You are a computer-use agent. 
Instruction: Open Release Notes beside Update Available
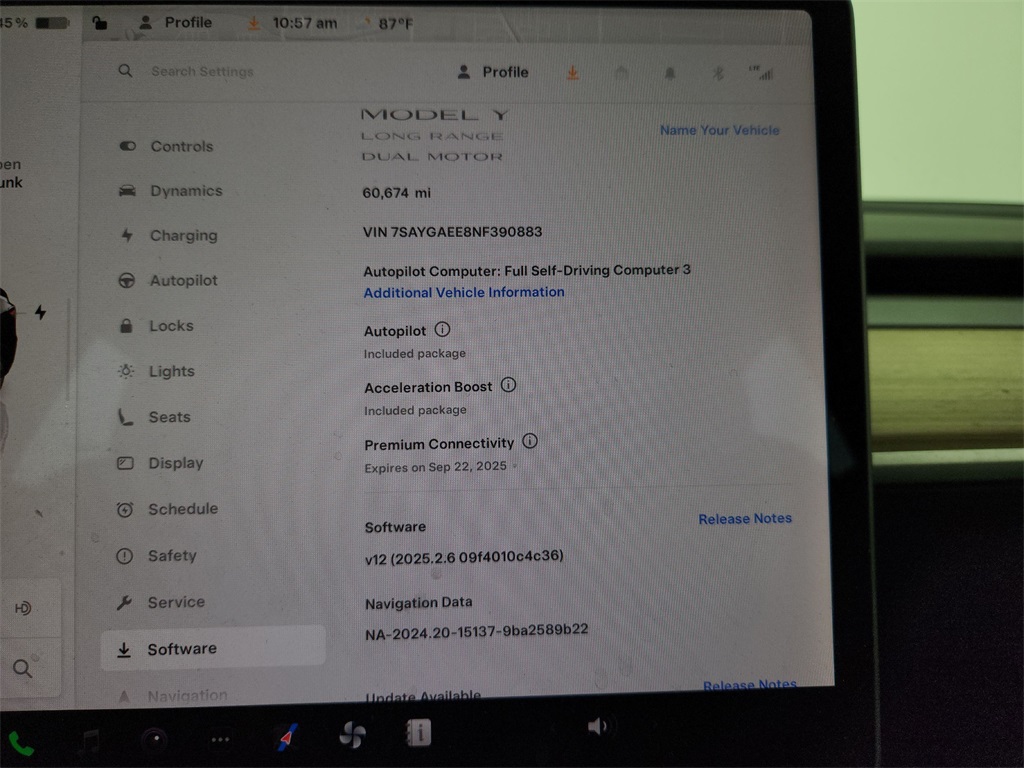tap(750, 684)
